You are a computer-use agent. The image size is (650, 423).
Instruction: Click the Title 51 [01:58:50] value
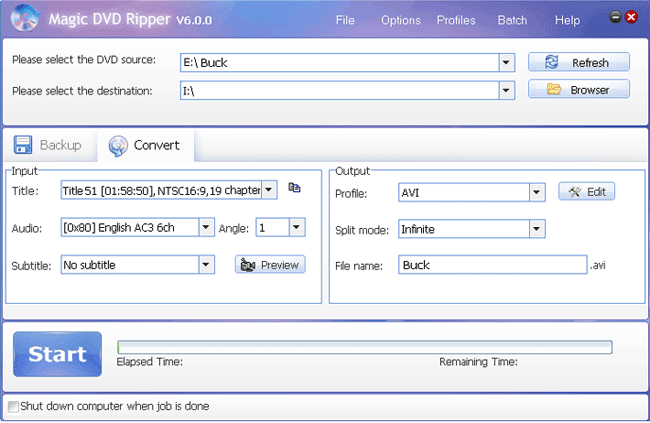pyautogui.click(x=161, y=190)
